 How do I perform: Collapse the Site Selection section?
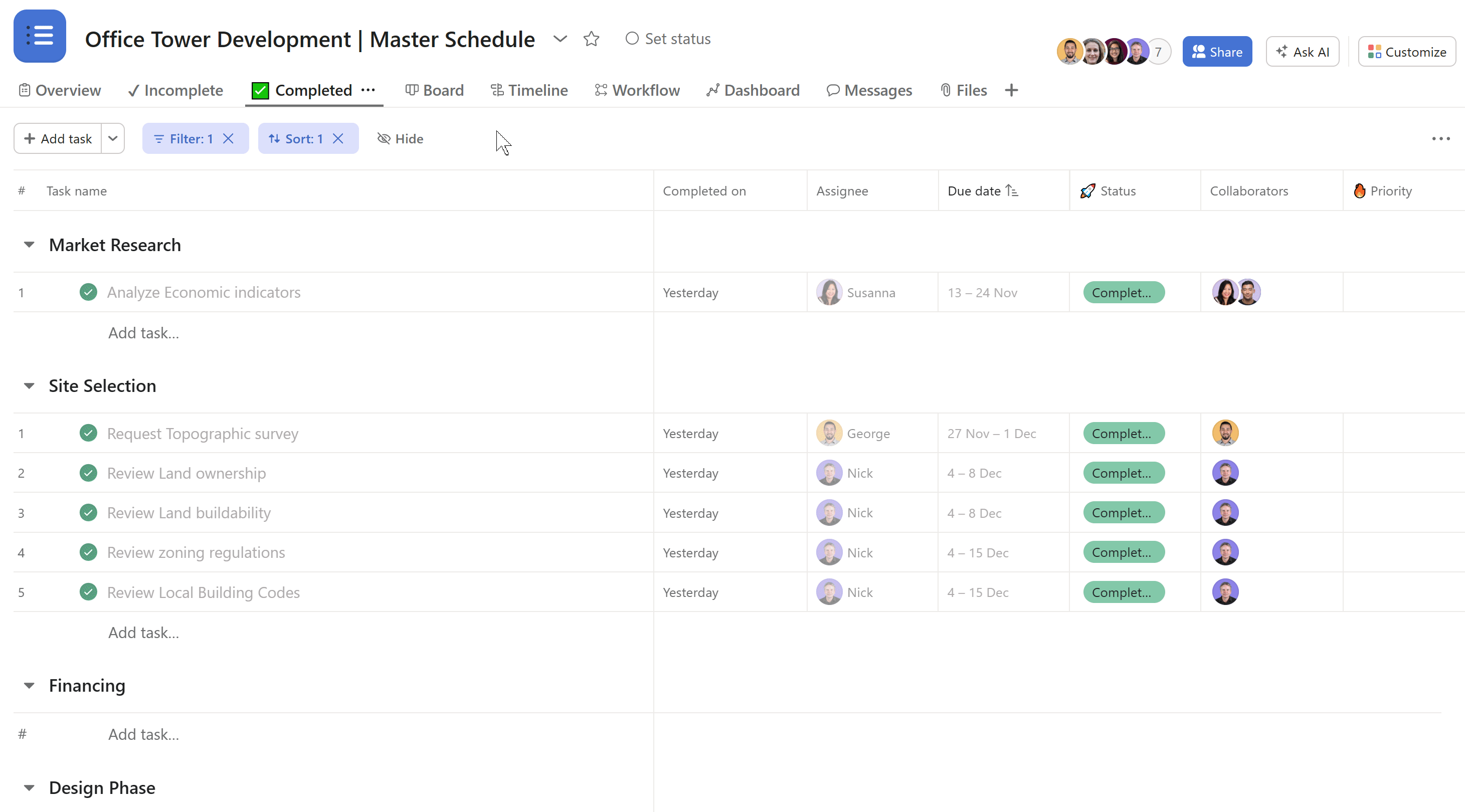click(29, 385)
